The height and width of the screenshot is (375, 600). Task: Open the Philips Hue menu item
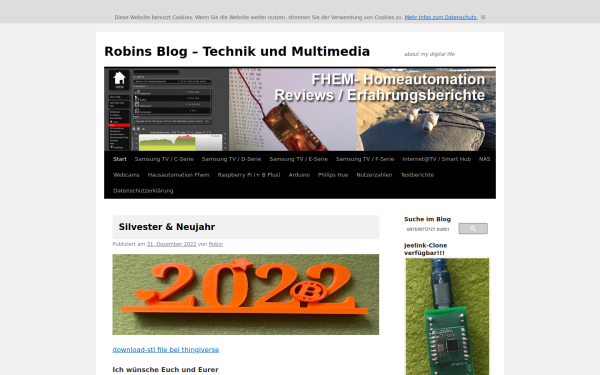point(333,175)
